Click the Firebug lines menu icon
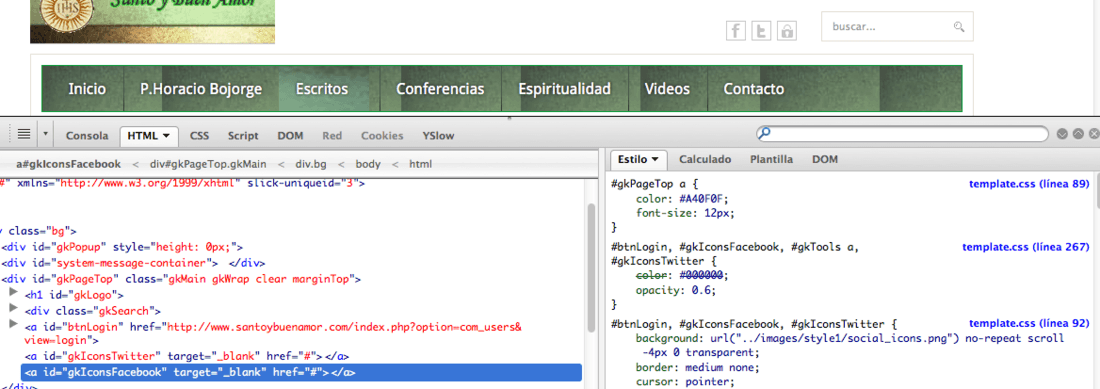The image size is (1100, 389). (x=23, y=133)
